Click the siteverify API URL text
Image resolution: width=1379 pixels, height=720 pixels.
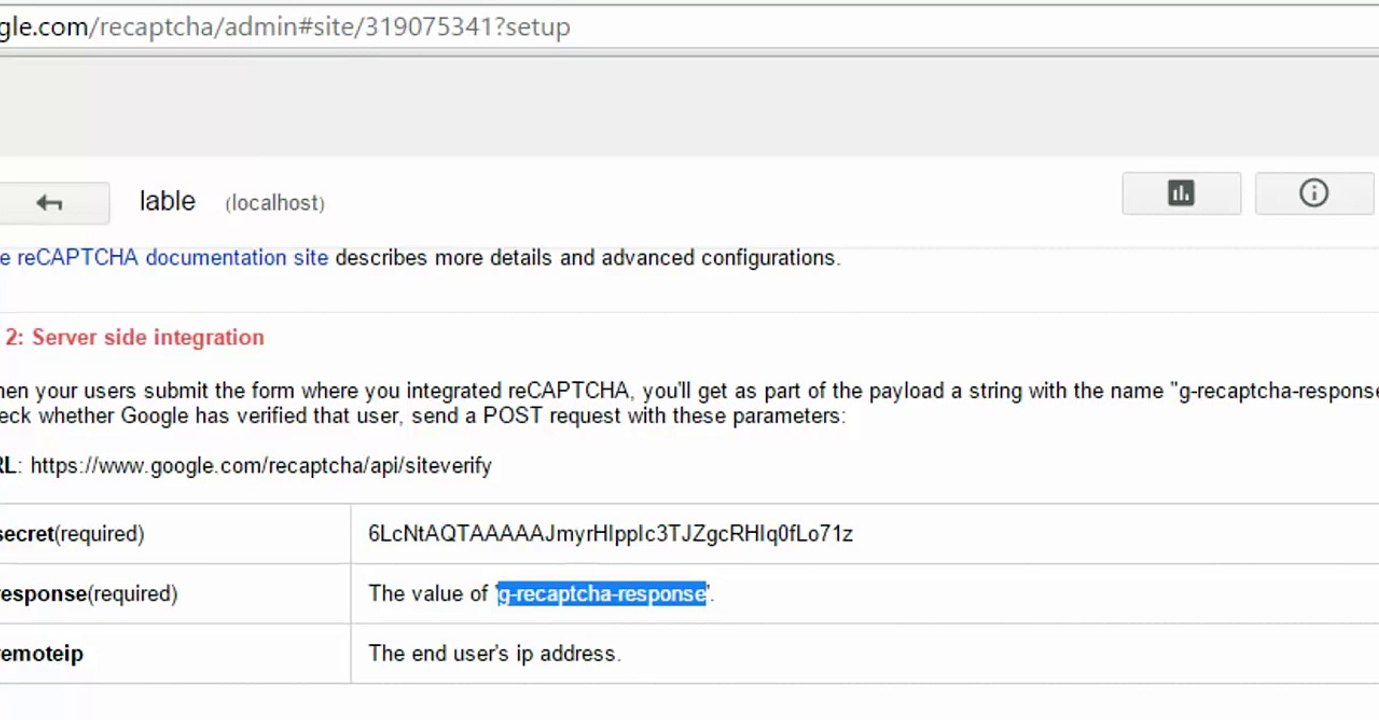(x=261, y=466)
